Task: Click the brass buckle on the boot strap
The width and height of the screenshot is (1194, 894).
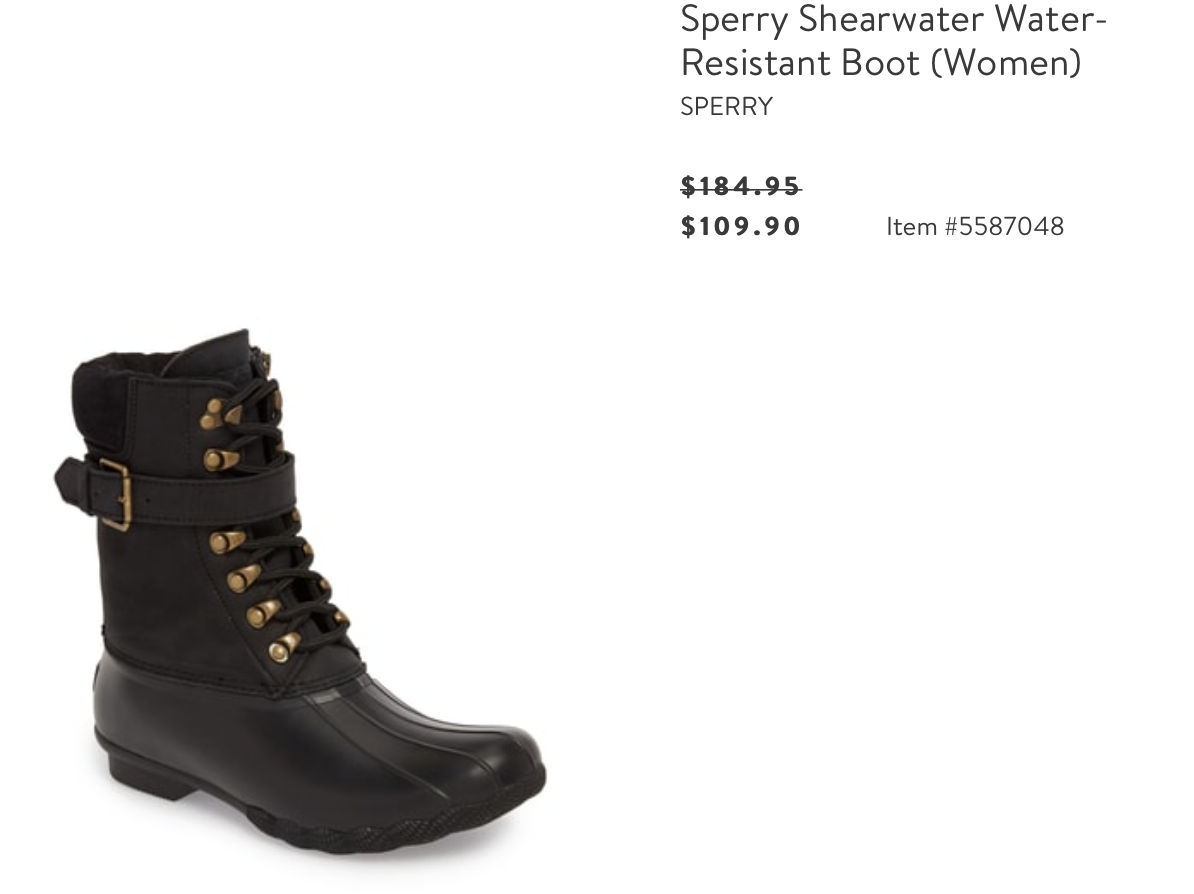Action: pos(115,494)
